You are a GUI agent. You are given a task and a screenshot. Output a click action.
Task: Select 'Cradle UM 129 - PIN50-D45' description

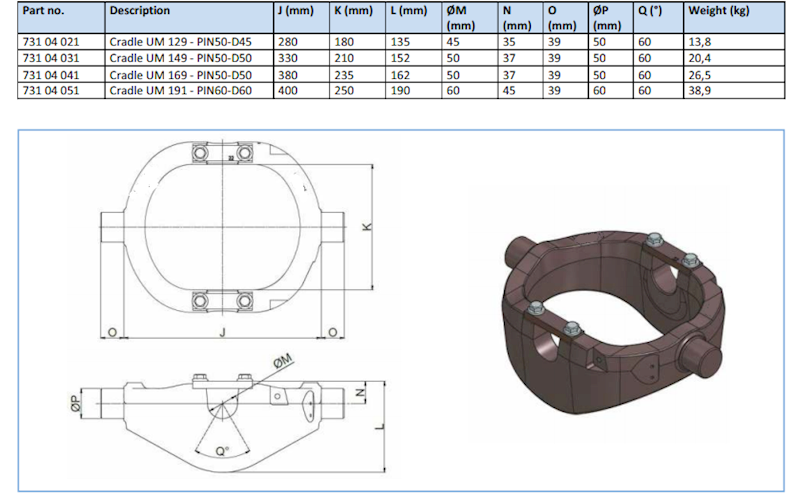[181, 42]
